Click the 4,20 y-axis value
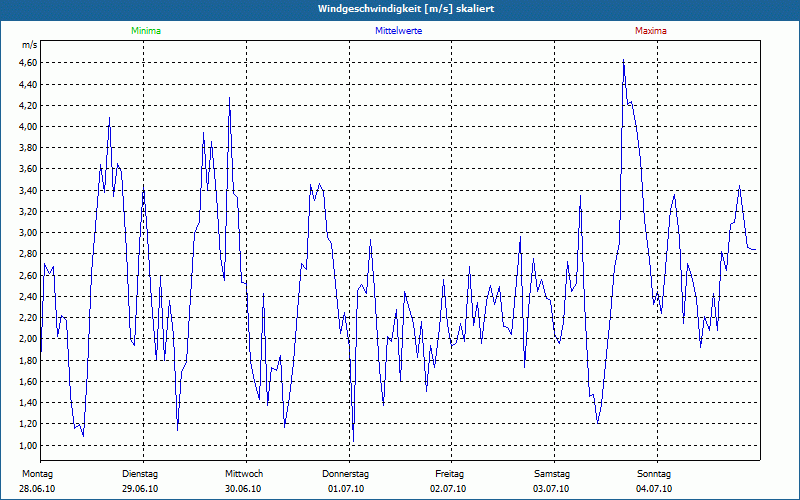Image resolution: width=800 pixels, height=500 pixels. [x=28, y=106]
